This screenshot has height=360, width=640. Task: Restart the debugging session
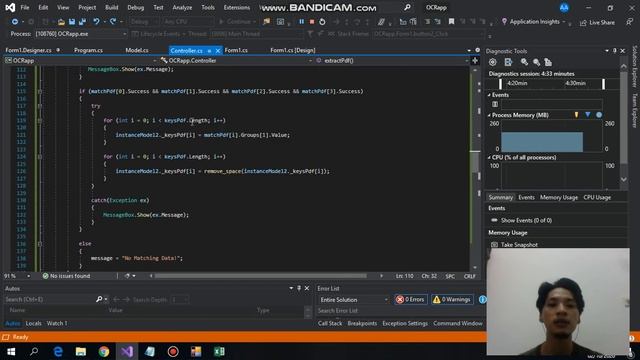pos(322,22)
